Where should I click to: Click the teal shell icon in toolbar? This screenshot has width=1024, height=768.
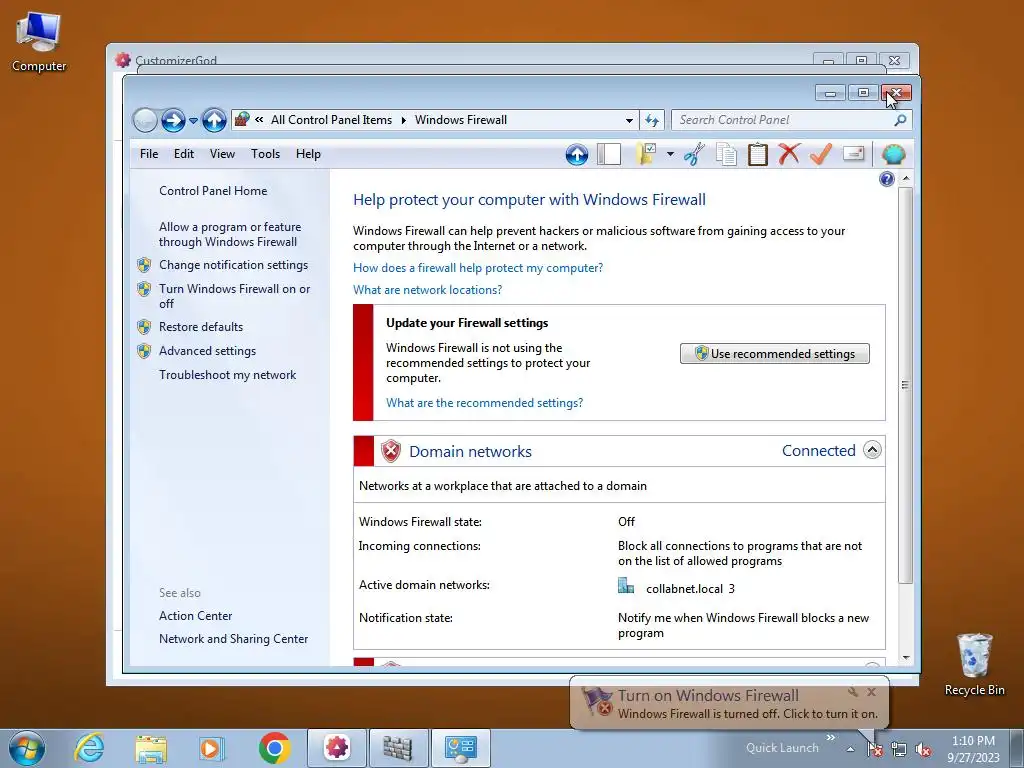pos(893,155)
